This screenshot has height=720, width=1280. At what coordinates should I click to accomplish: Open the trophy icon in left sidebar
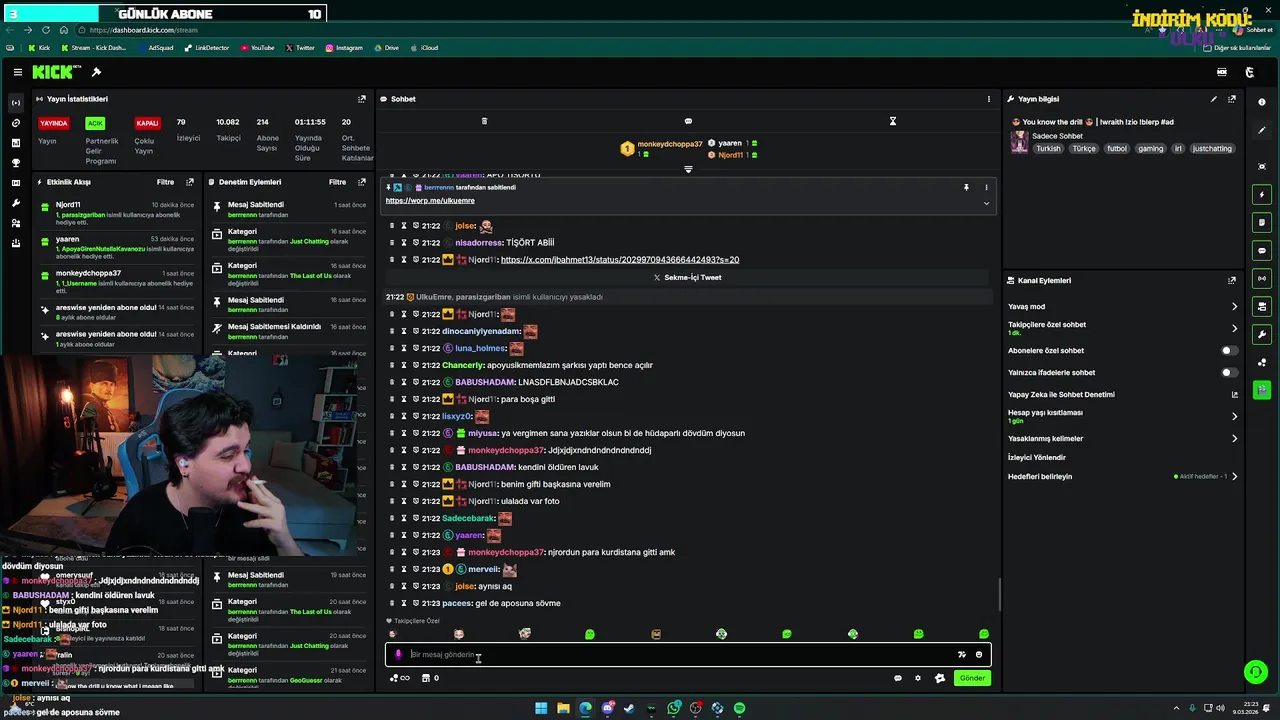[16, 163]
